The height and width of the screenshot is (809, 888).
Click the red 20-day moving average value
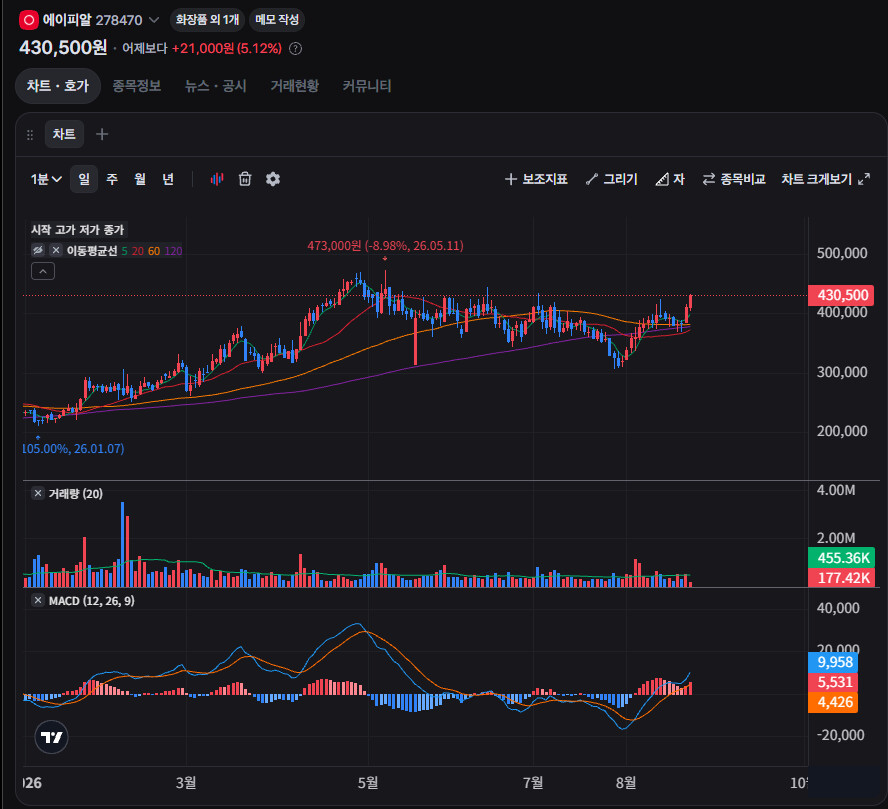click(138, 251)
